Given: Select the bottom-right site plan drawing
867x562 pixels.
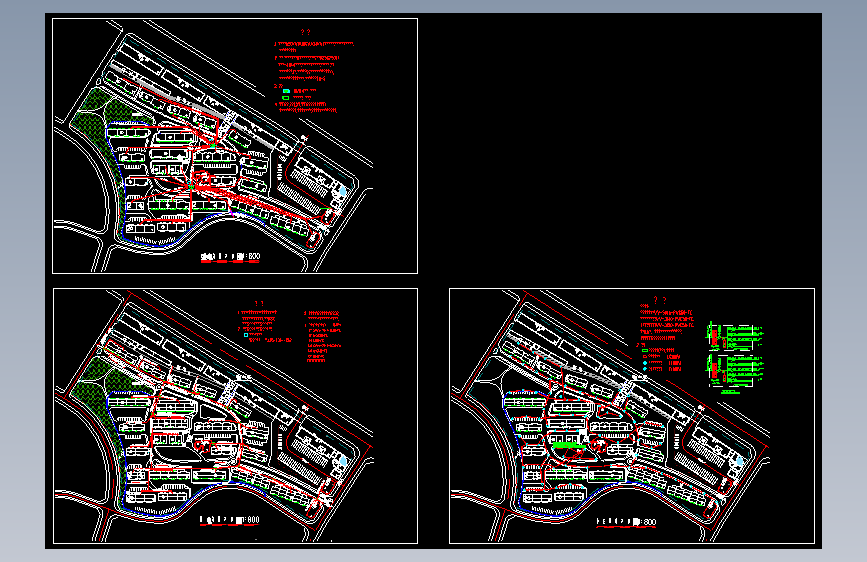Looking at the screenshot, I should click(632, 416).
